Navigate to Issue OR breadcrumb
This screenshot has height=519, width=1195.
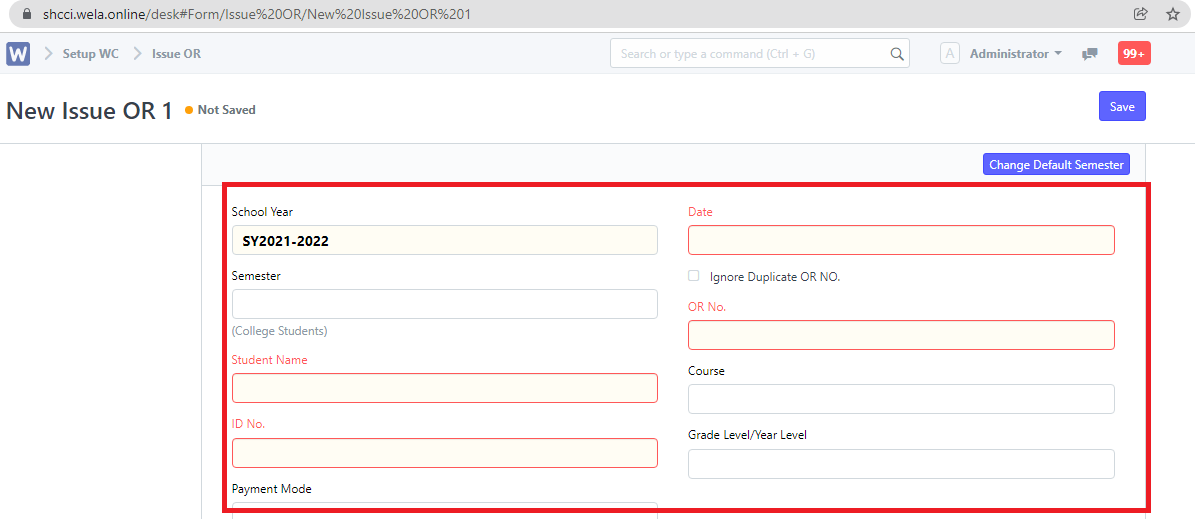pos(176,54)
